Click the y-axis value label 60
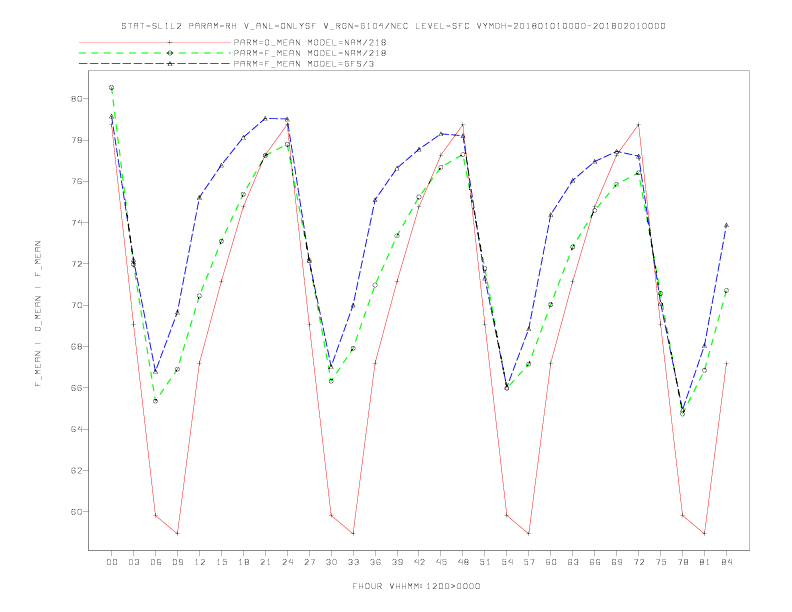Image resolution: width=792 pixels, height=612 pixels. click(76, 512)
